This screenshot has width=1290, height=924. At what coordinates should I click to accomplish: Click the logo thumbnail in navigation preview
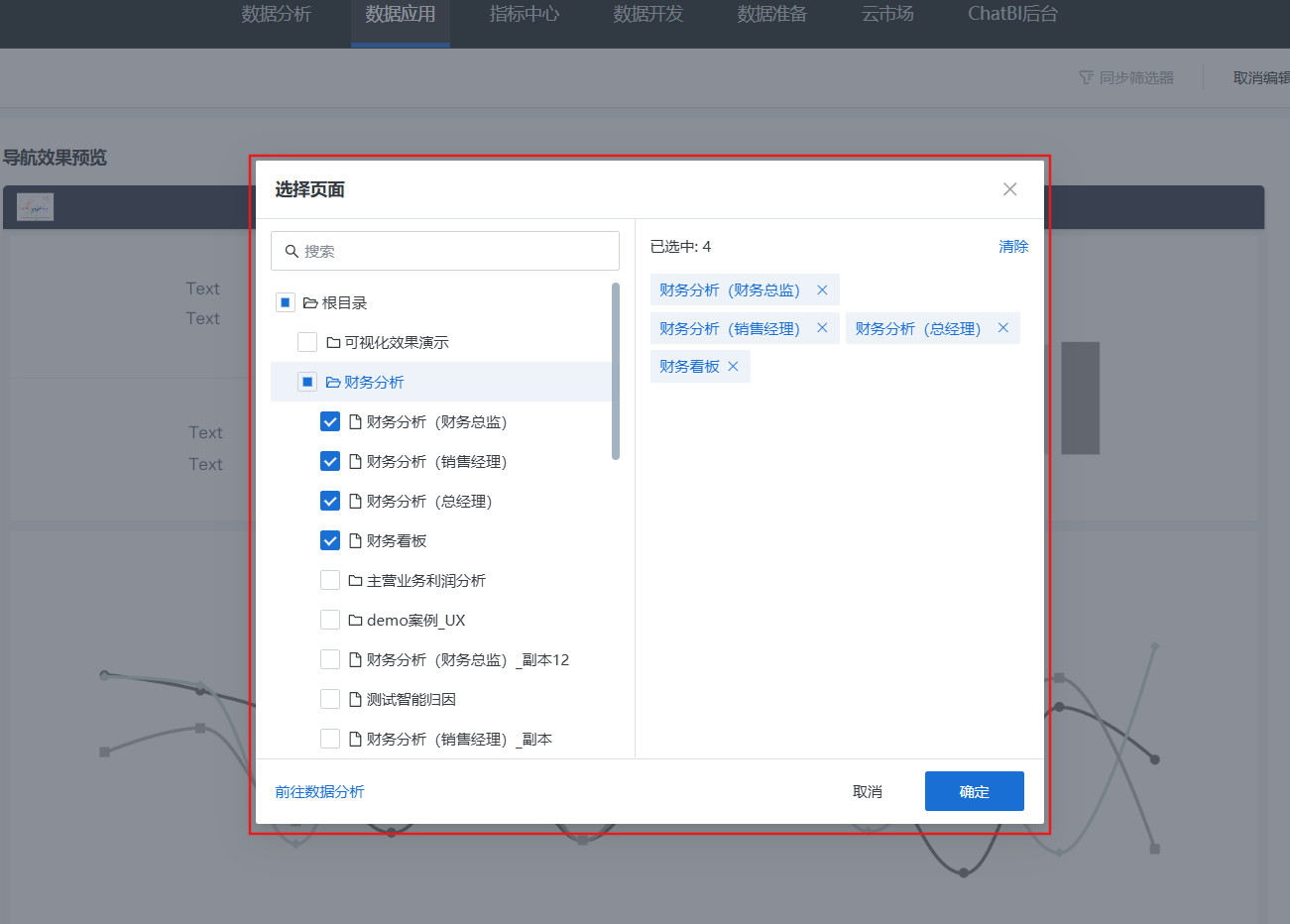[x=35, y=207]
